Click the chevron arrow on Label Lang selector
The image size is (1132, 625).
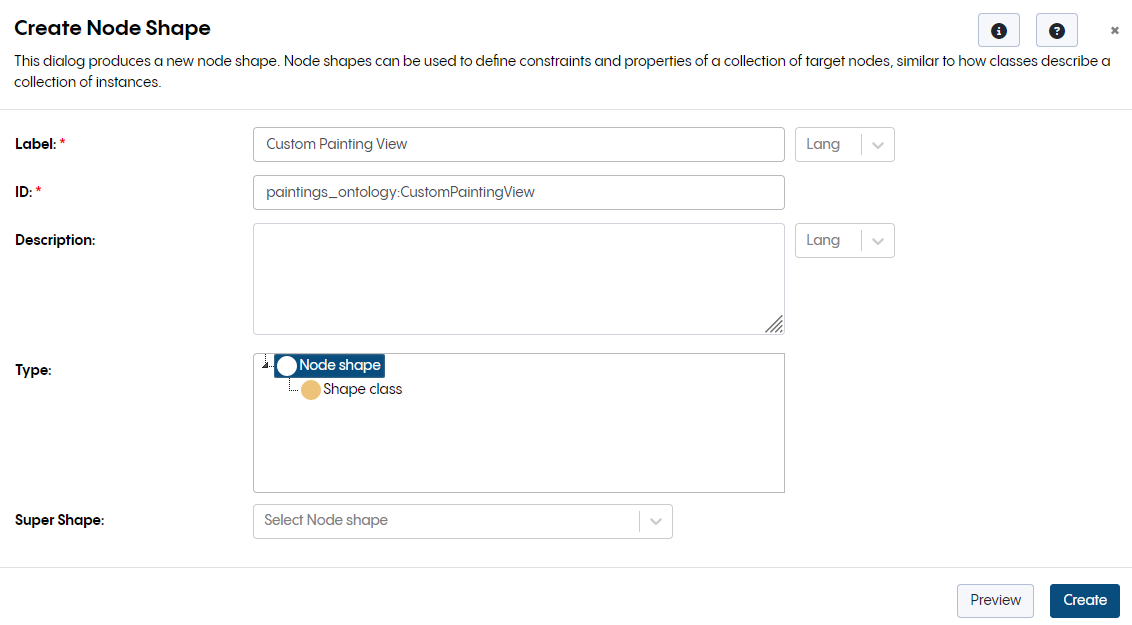pyautogui.click(x=877, y=144)
